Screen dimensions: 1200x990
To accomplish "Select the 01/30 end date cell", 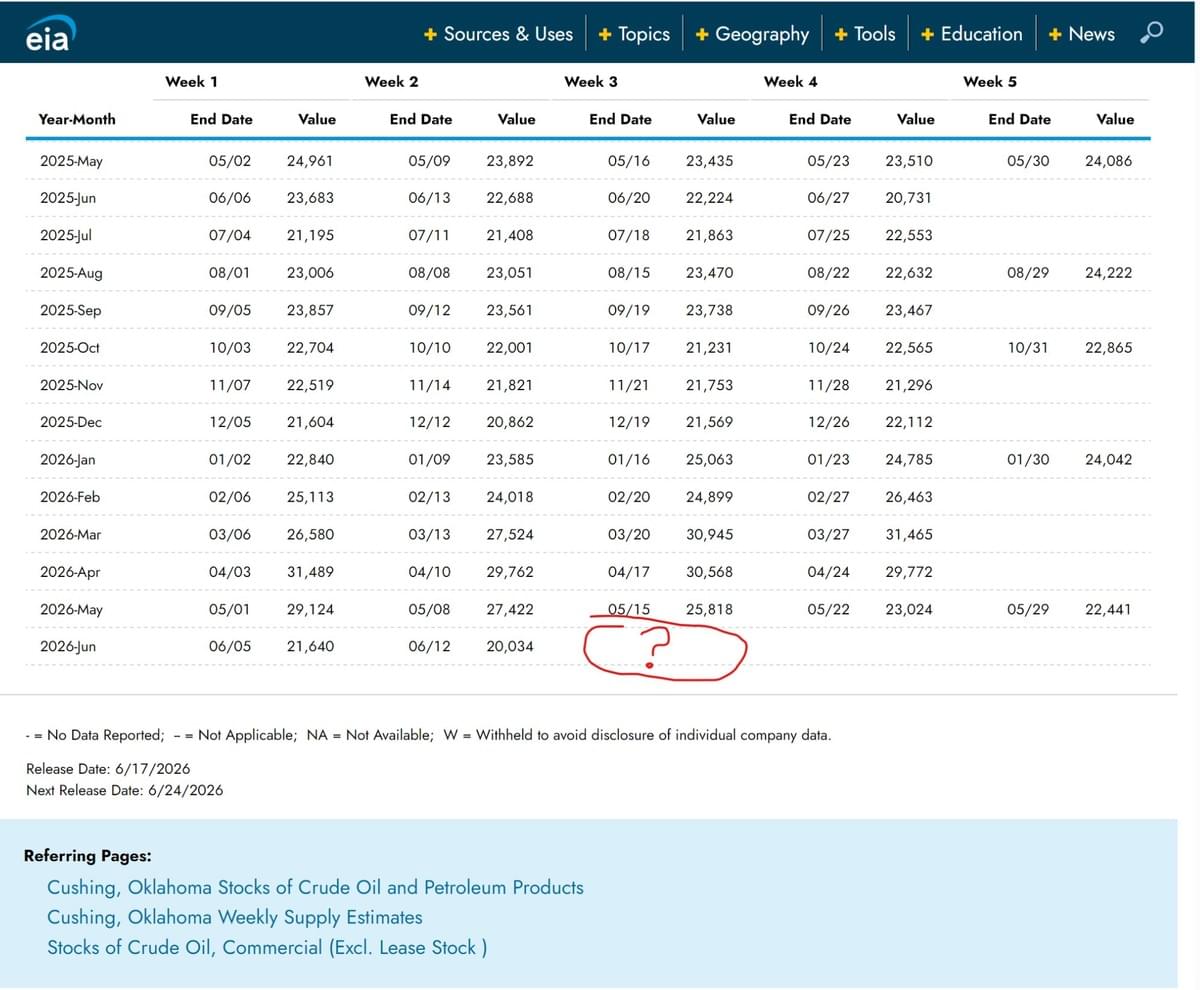I will click(1029, 460).
